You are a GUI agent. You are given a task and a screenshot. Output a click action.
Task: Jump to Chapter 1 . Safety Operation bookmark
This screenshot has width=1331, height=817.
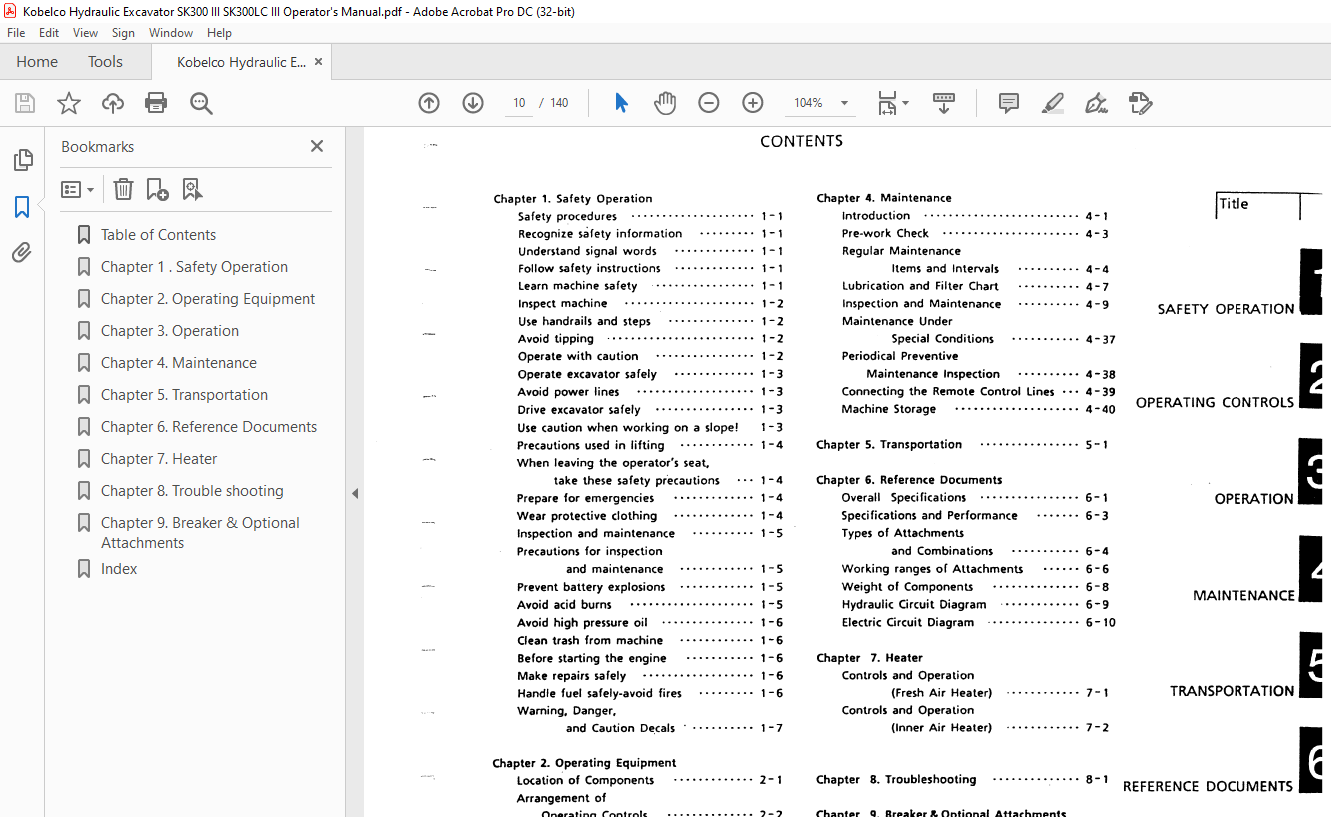[x=194, y=267]
